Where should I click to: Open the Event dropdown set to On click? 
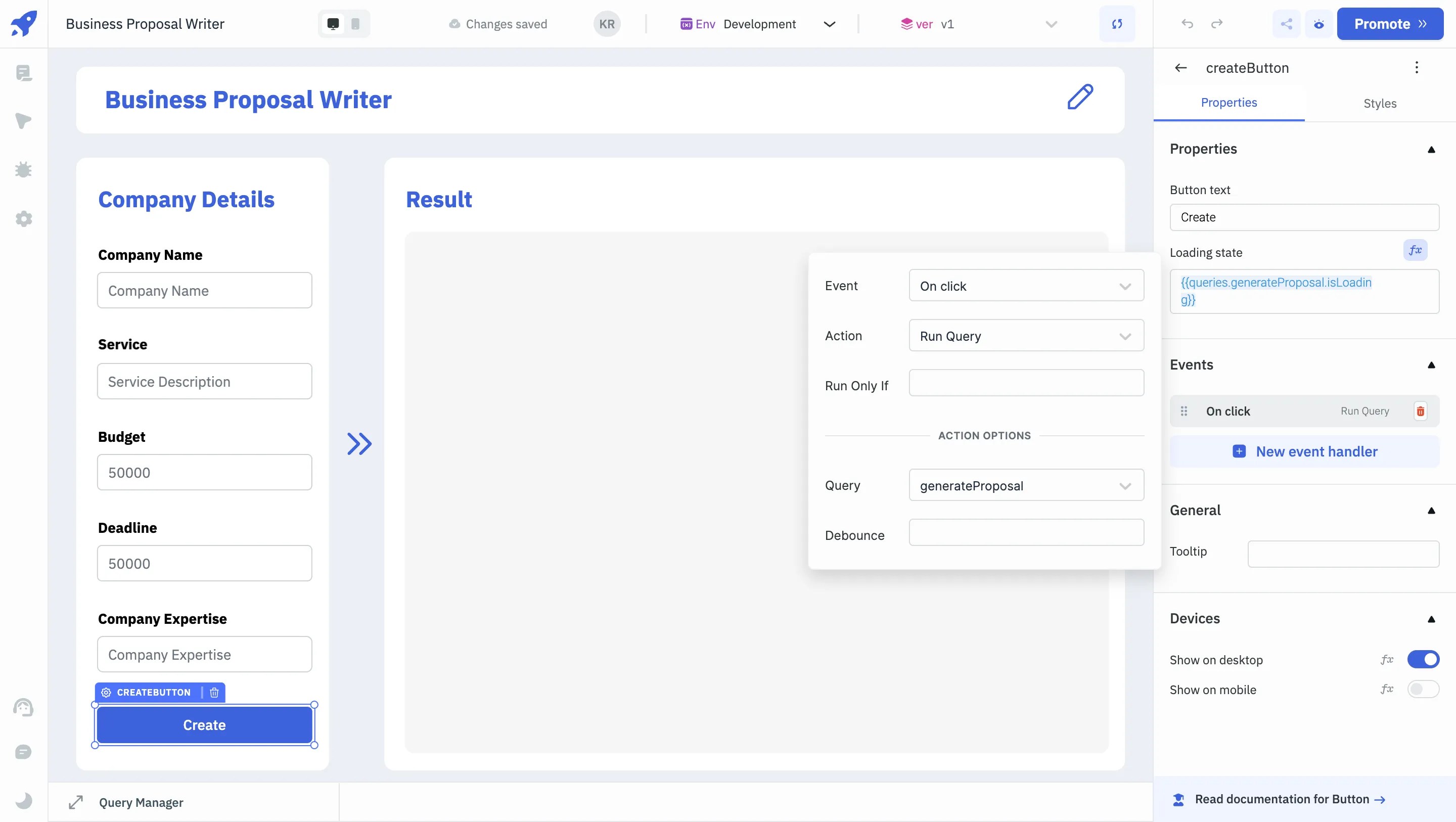pos(1026,286)
